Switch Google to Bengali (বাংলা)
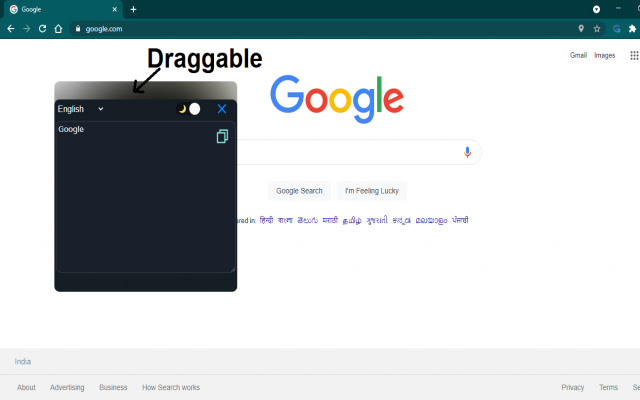640x400 pixels. [x=285, y=220]
